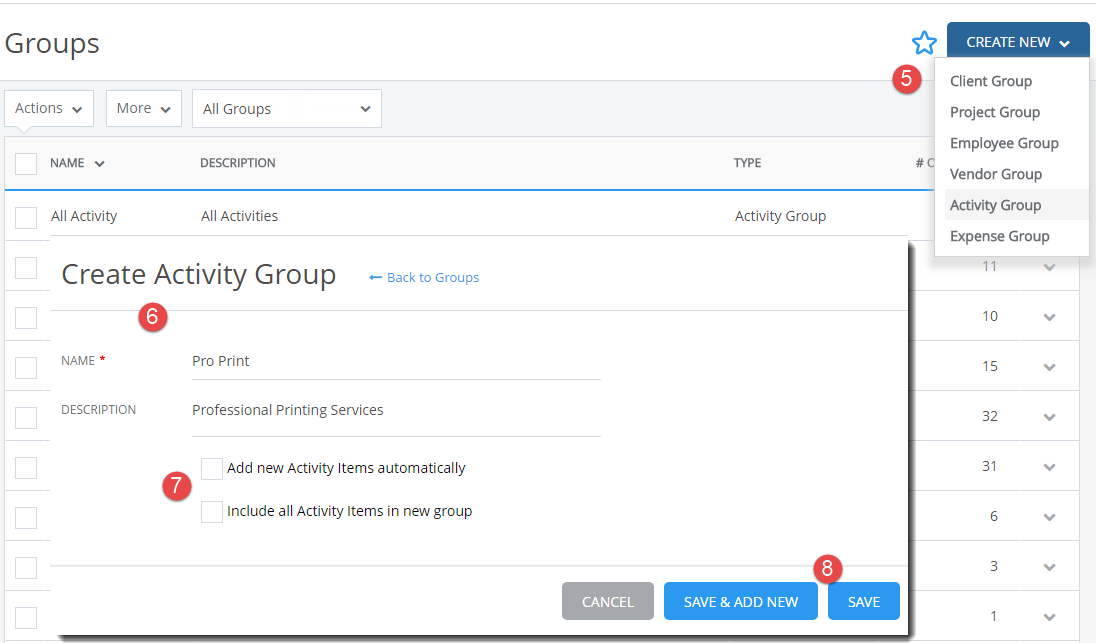Choose Client Group from the Create New menu
This screenshot has width=1096, height=643.
click(x=990, y=81)
